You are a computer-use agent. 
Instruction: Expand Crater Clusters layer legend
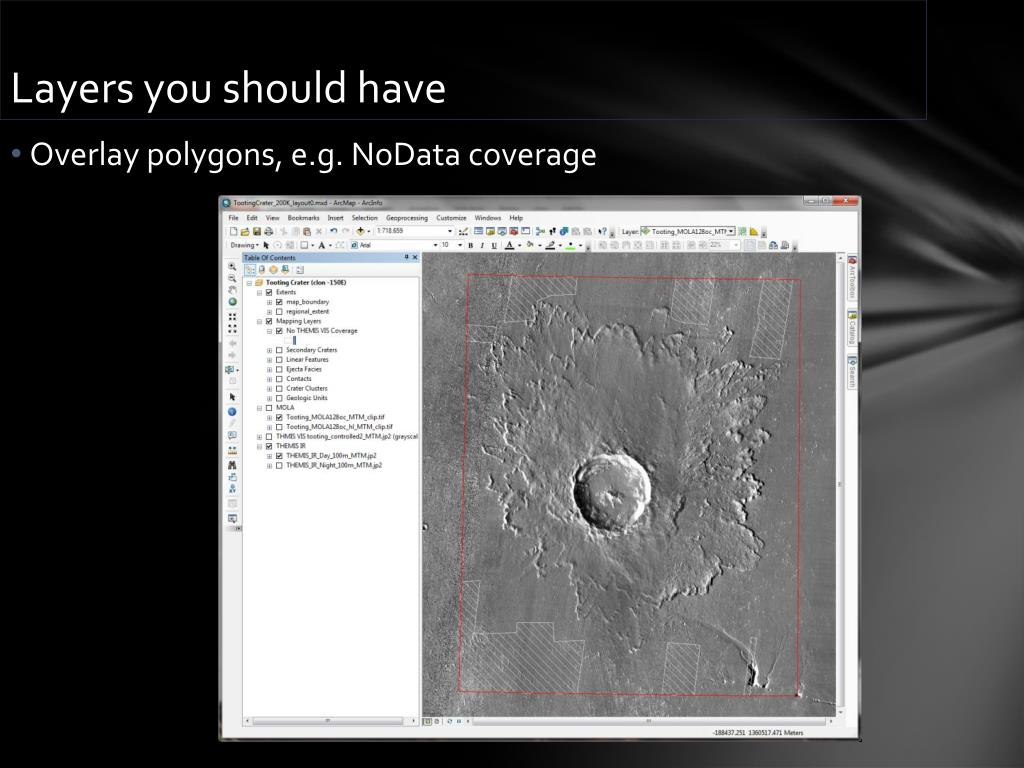pyautogui.click(x=269, y=389)
